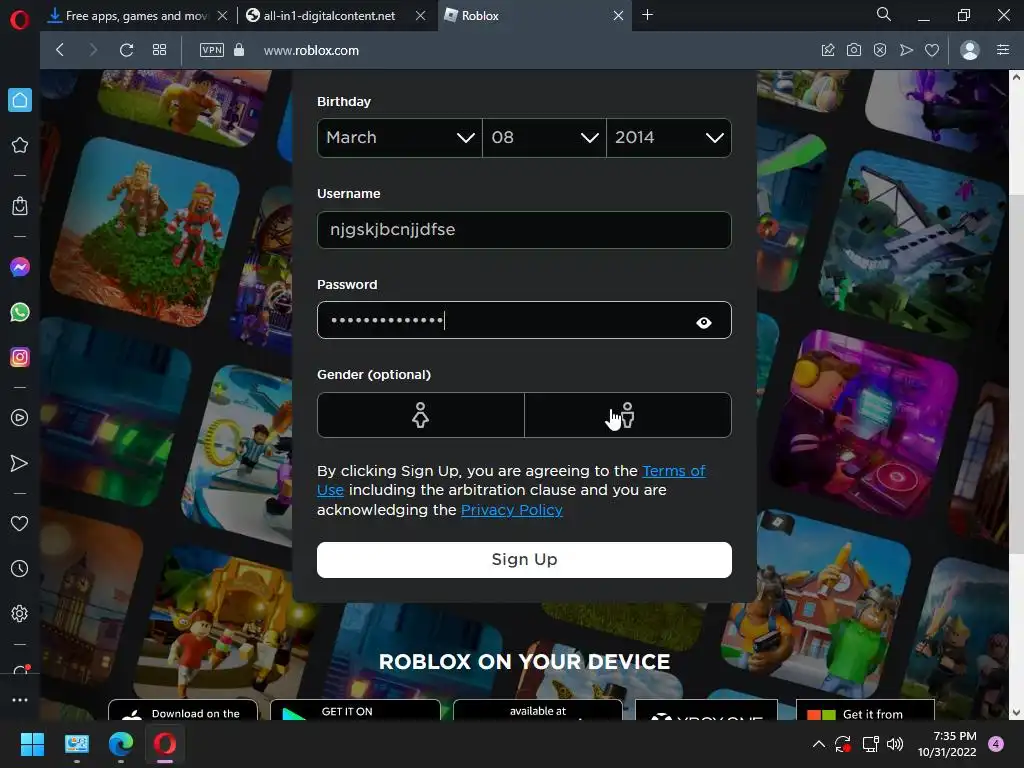Click GET IT ON Google Play badge
Image resolution: width=1024 pixels, height=768 pixels.
point(355,710)
